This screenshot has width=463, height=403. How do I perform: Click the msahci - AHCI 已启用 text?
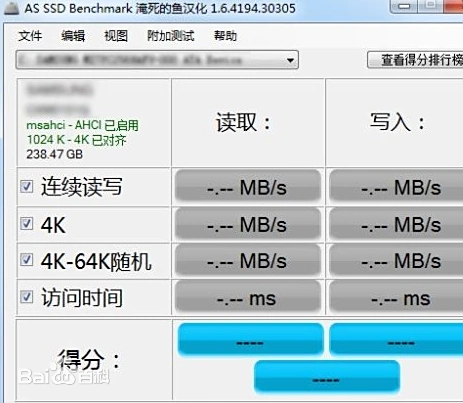pos(82,125)
